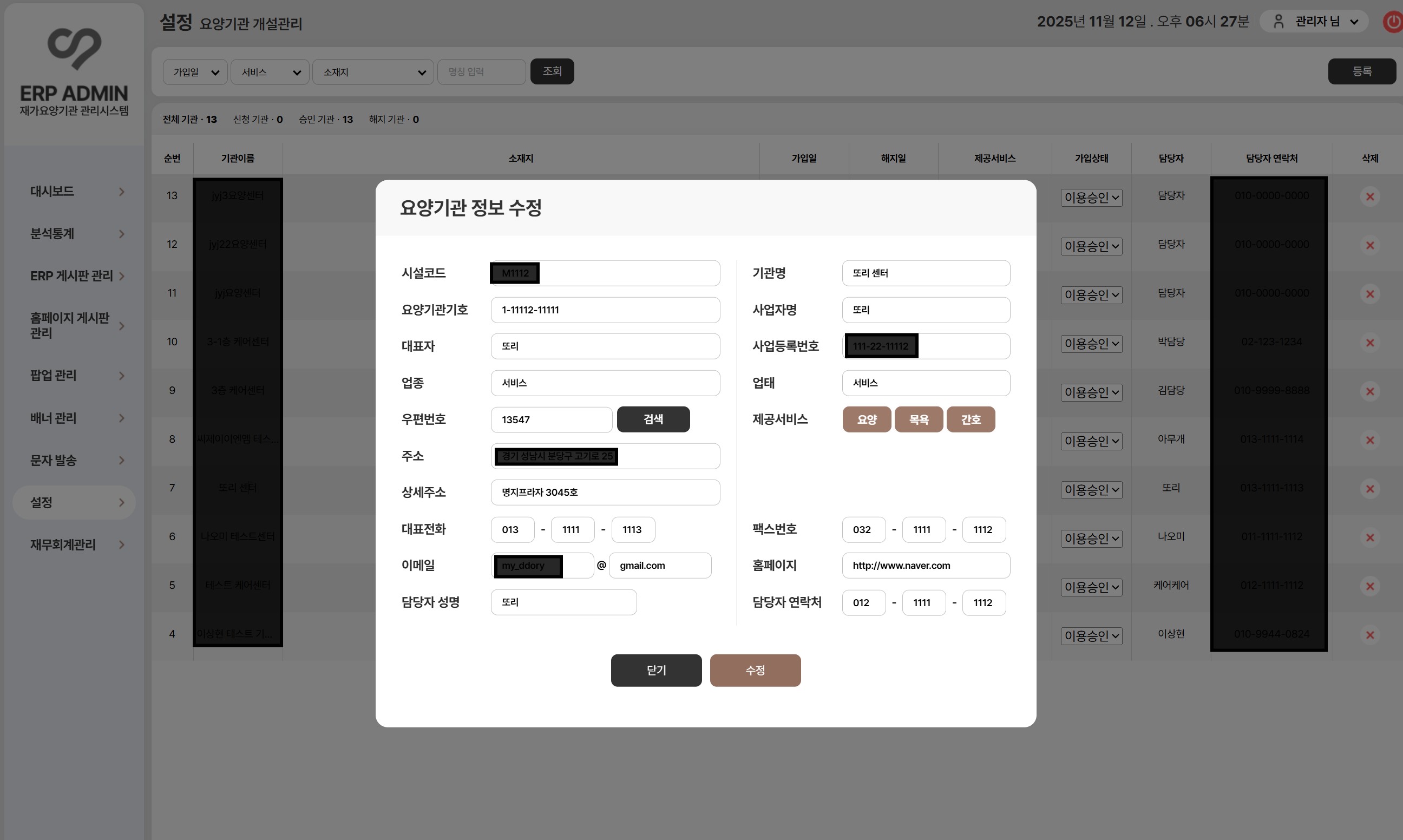Click the 검색 postal code button

coord(653,419)
